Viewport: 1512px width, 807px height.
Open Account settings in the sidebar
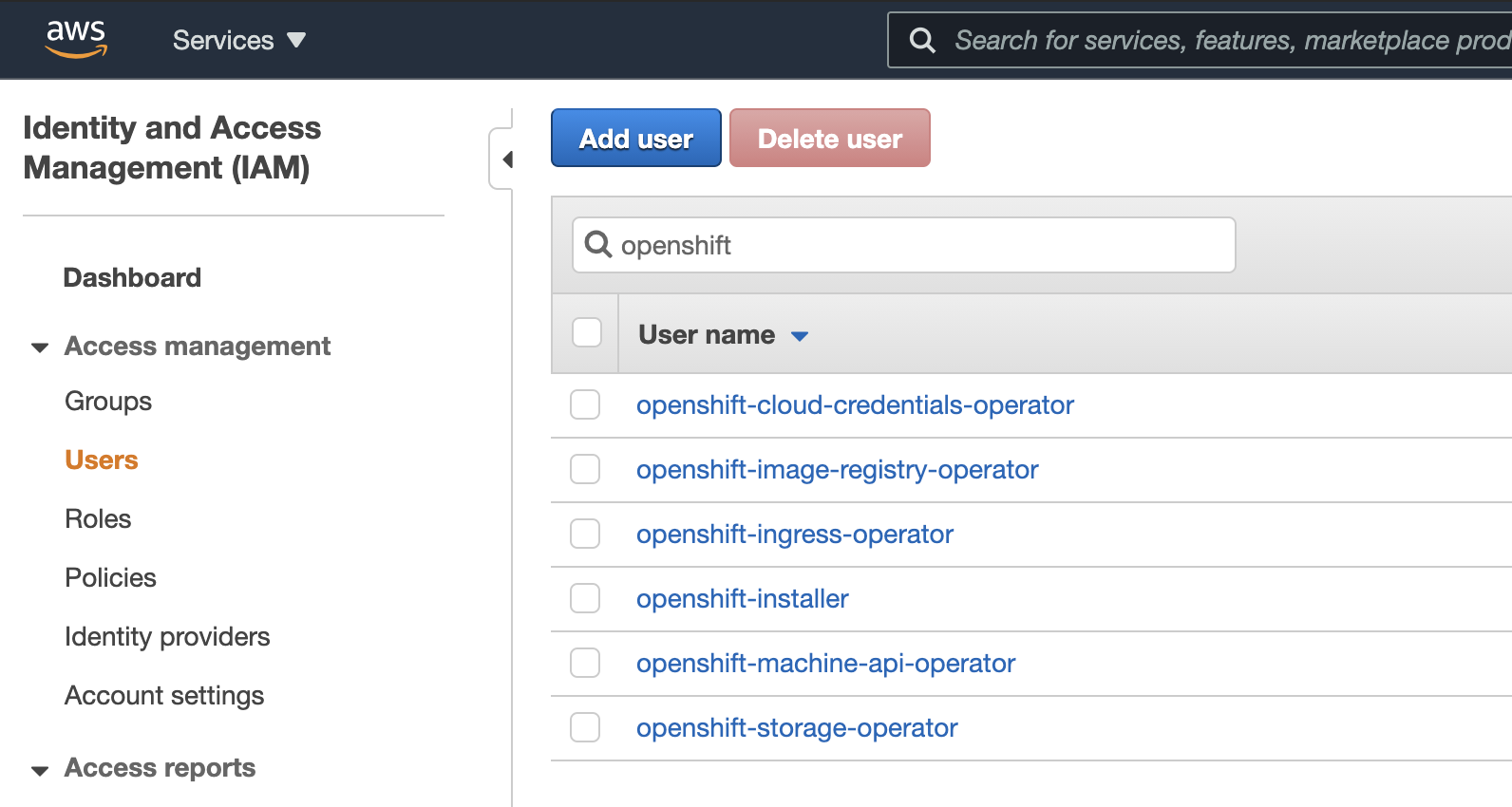pos(164,696)
